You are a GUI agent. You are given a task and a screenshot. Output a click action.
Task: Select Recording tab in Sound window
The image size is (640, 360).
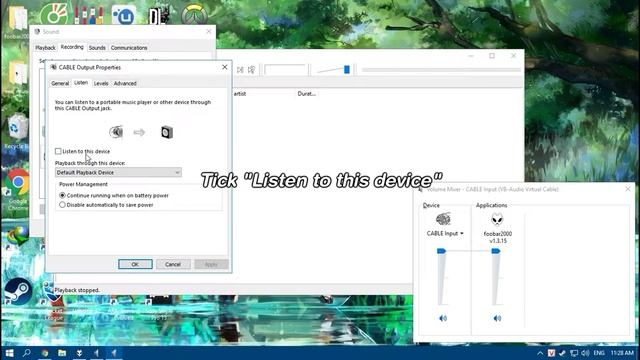click(72, 47)
